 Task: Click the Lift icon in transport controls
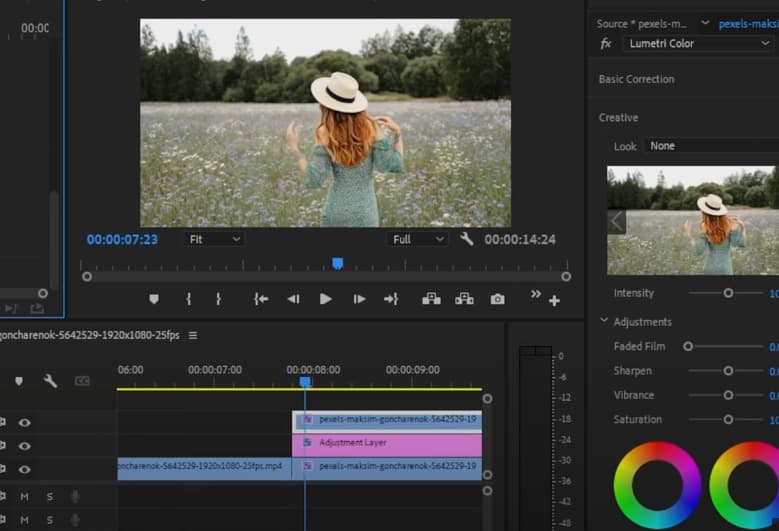click(431, 299)
